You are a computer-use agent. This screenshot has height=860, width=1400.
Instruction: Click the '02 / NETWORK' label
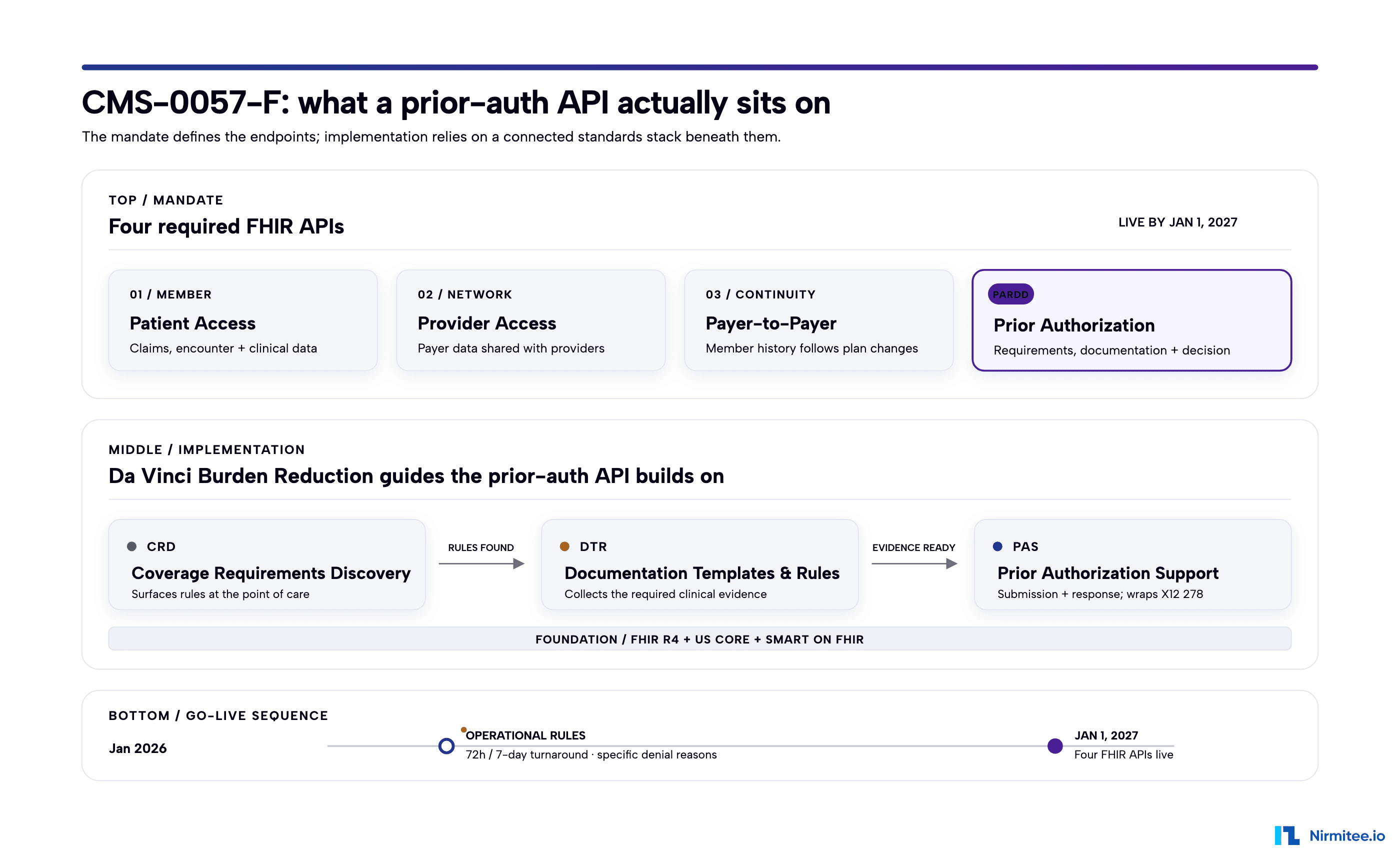(x=464, y=294)
